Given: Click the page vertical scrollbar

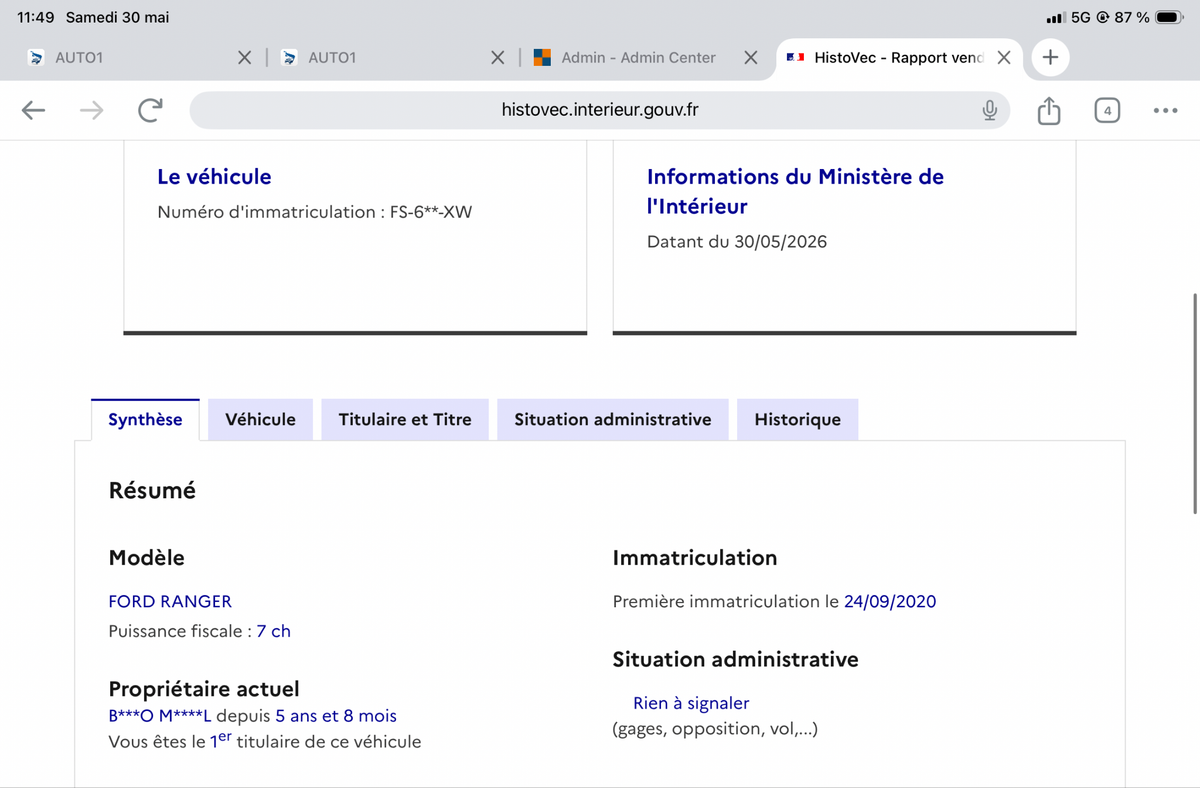Looking at the screenshot, I should tap(1195, 403).
